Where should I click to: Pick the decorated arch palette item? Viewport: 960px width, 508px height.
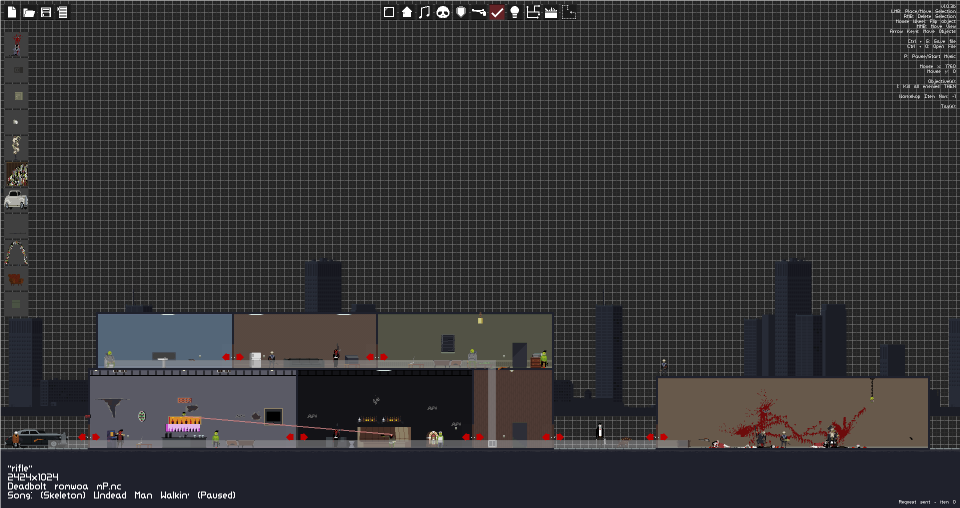click(x=17, y=253)
